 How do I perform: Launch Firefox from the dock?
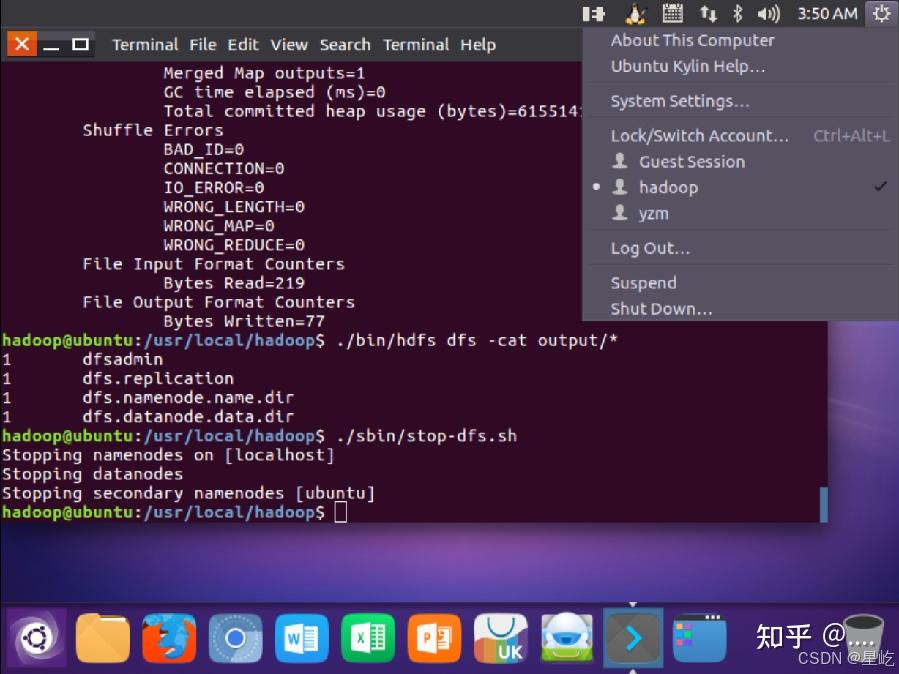(x=168, y=637)
